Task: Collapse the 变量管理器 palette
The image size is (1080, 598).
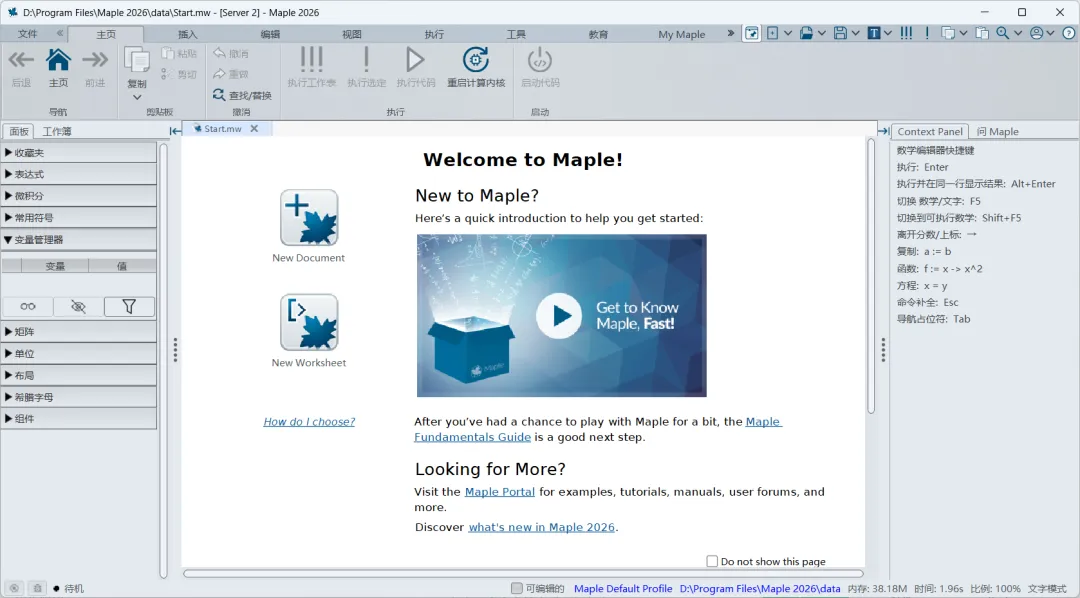Action: tap(79, 240)
